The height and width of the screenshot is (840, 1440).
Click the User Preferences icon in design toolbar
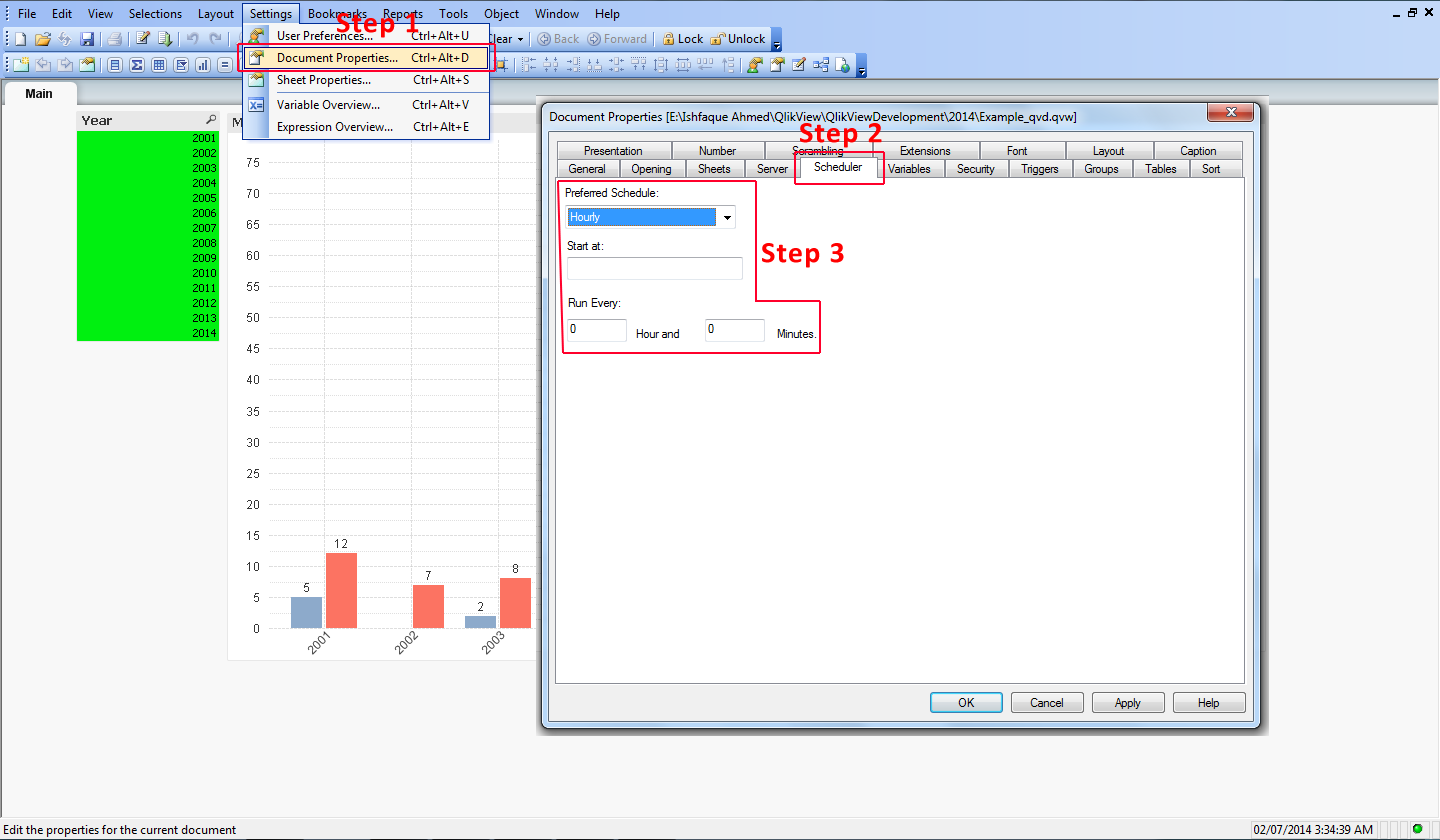pos(755,65)
